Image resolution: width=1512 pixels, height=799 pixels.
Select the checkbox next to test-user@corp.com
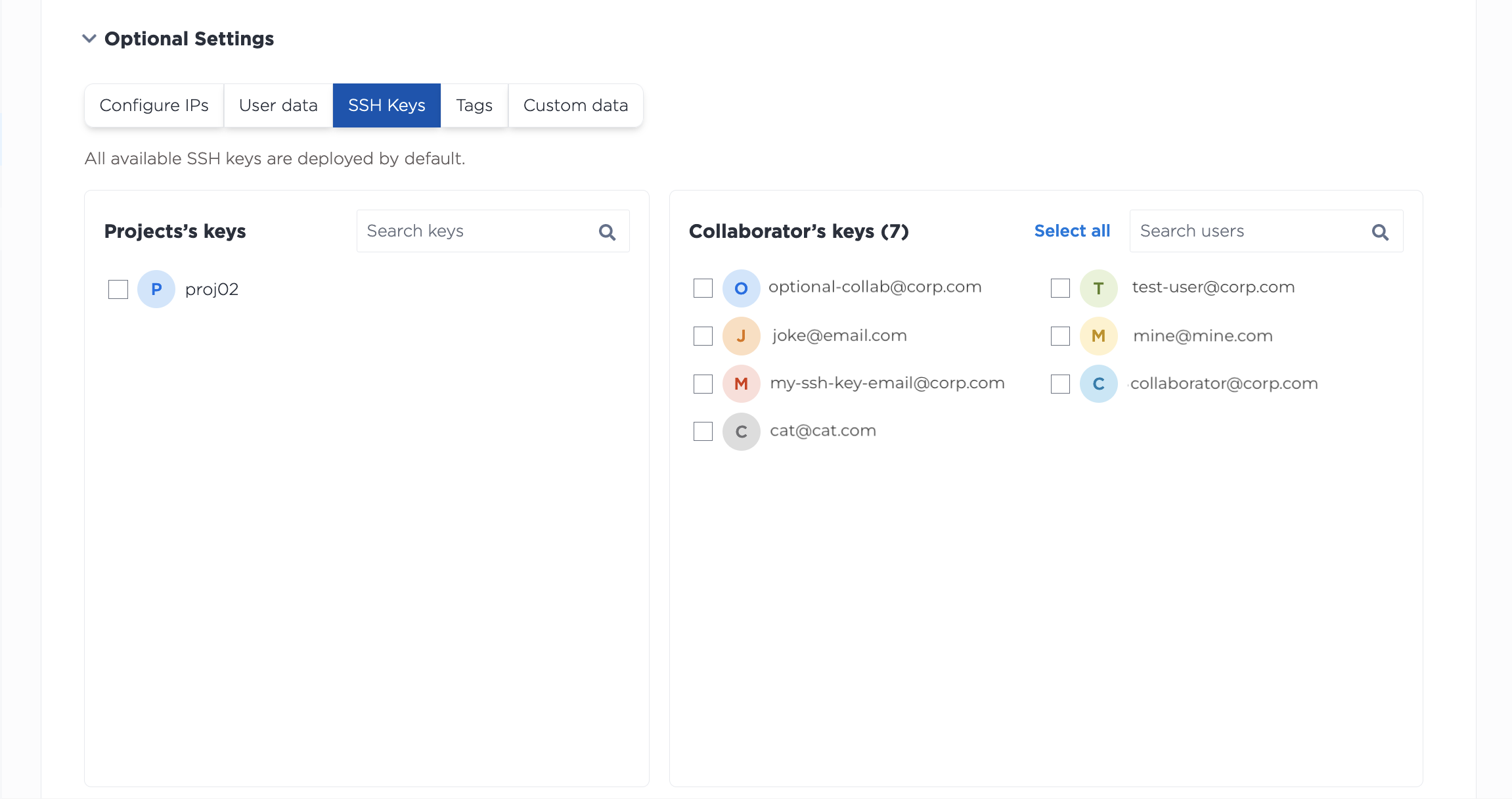(x=1060, y=288)
